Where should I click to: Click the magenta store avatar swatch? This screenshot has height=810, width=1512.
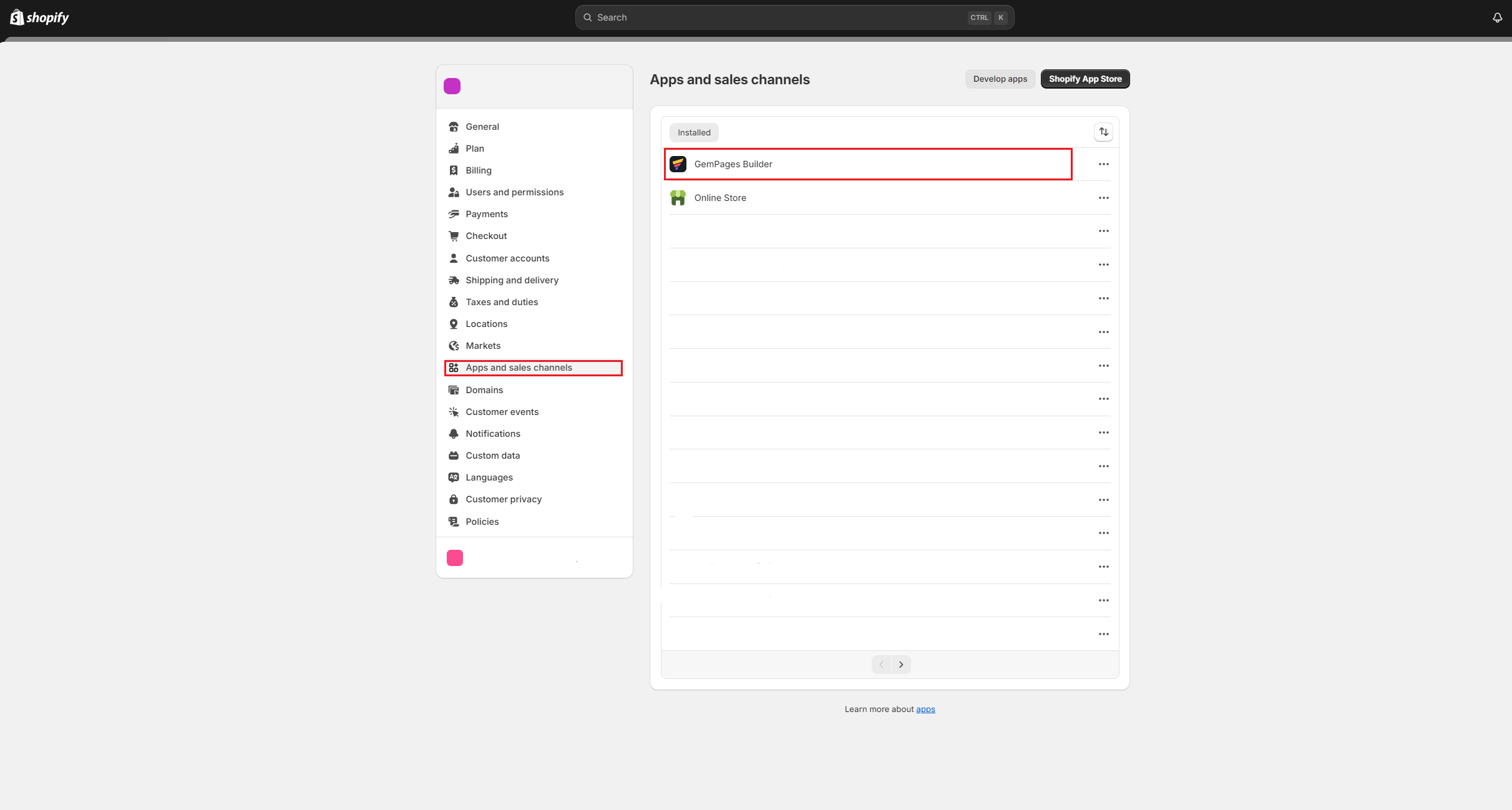point(452,86)
